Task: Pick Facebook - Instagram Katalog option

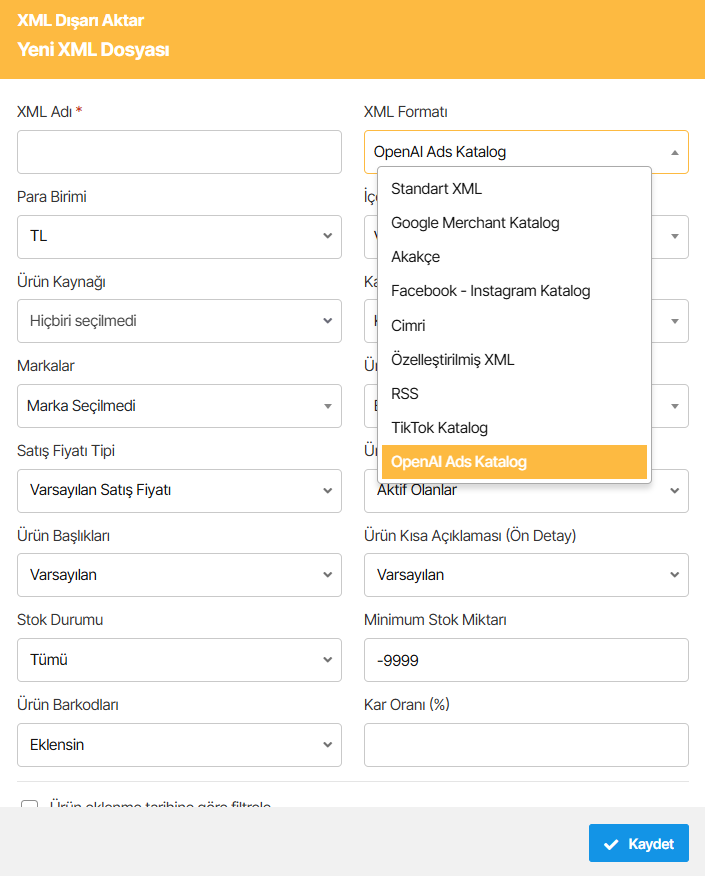Action: (x=514, y=291)
